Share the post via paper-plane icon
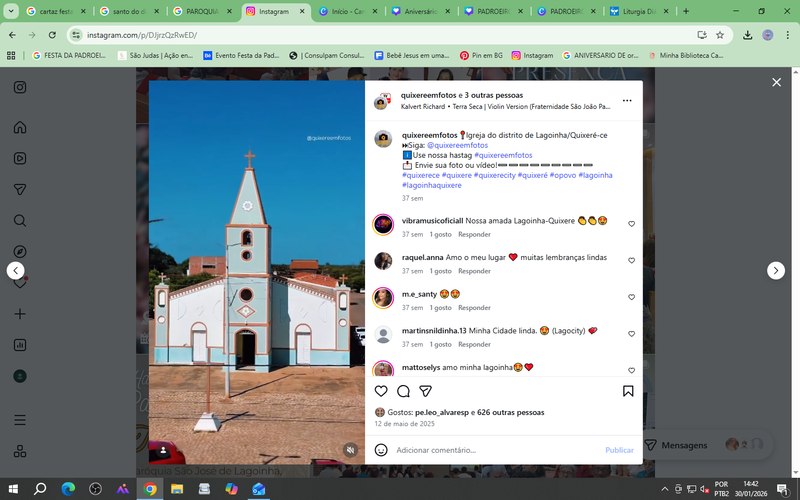This screenshot has width=800, height=500. pyautogui.click(x=426, y=391)
